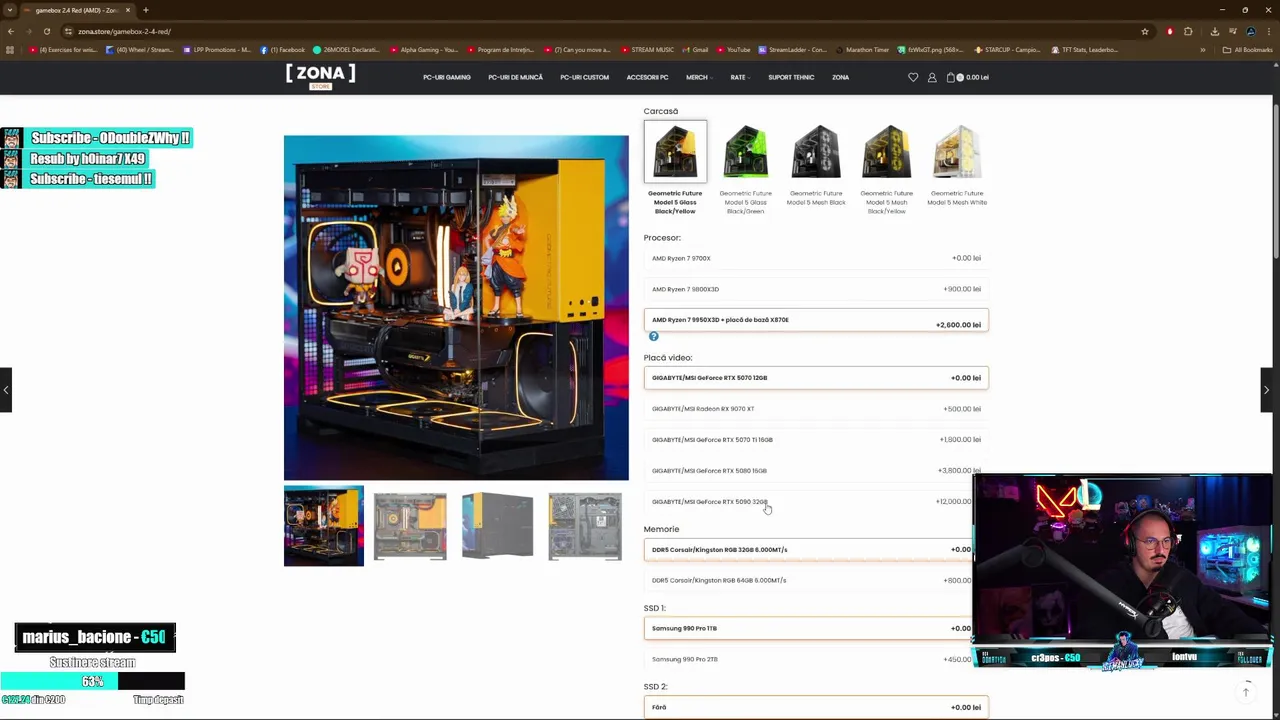Viewport: 1280px width, 720px height.
Task: Click the browser address bar URL
Action: [x=125, y=31]
